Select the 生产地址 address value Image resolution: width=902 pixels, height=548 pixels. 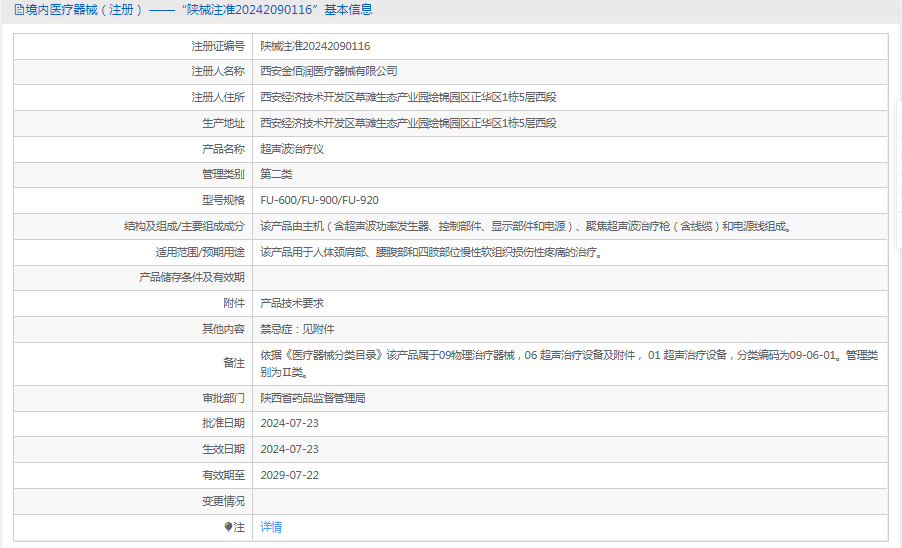click(408, 123)
